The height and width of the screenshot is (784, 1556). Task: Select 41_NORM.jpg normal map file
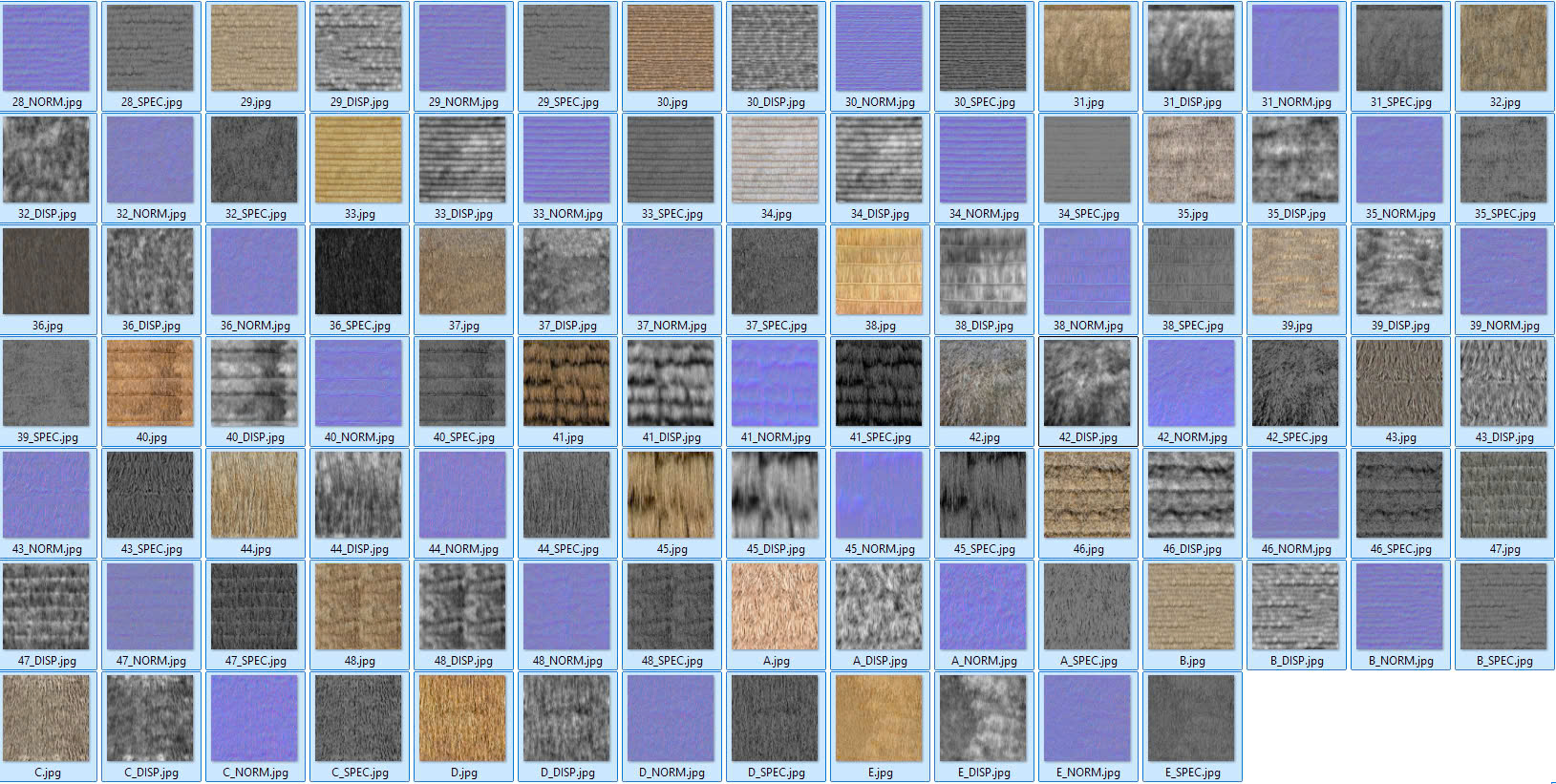coord(775,384)
